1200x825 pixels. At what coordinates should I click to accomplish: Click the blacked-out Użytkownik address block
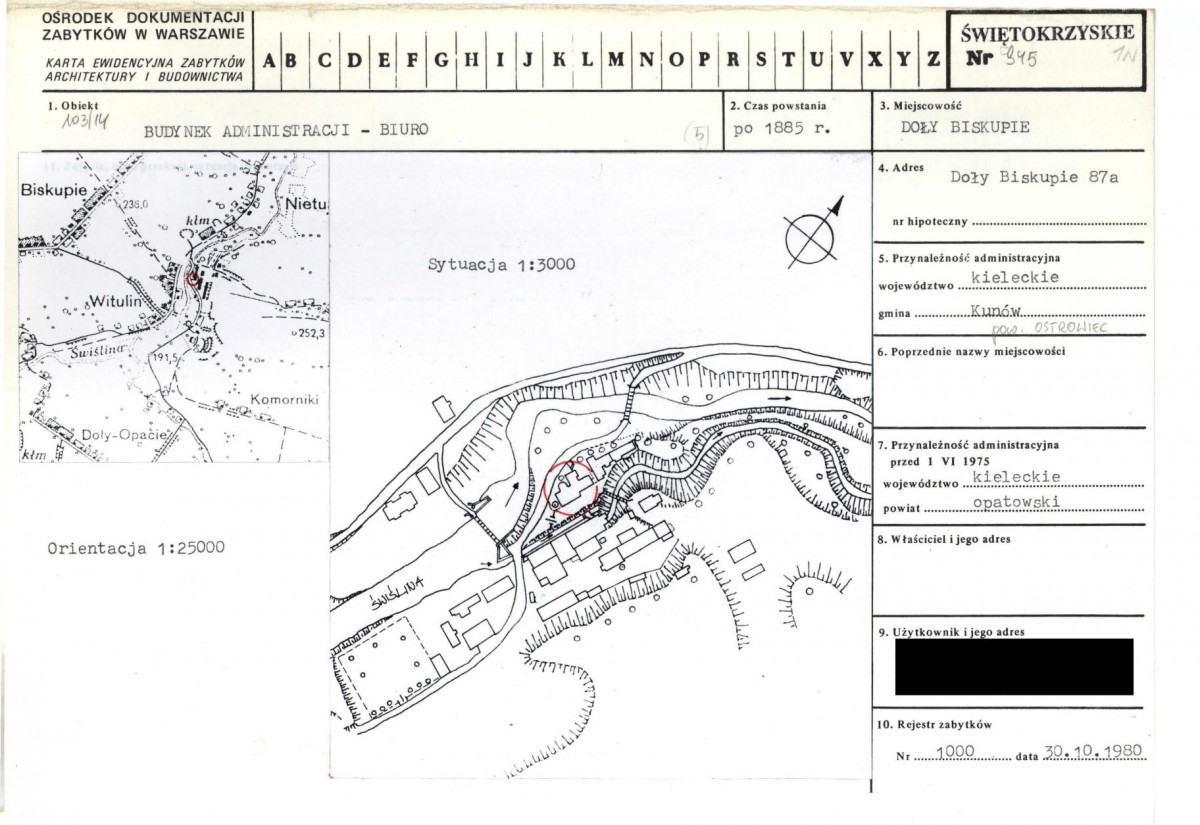pos(1014,666)
